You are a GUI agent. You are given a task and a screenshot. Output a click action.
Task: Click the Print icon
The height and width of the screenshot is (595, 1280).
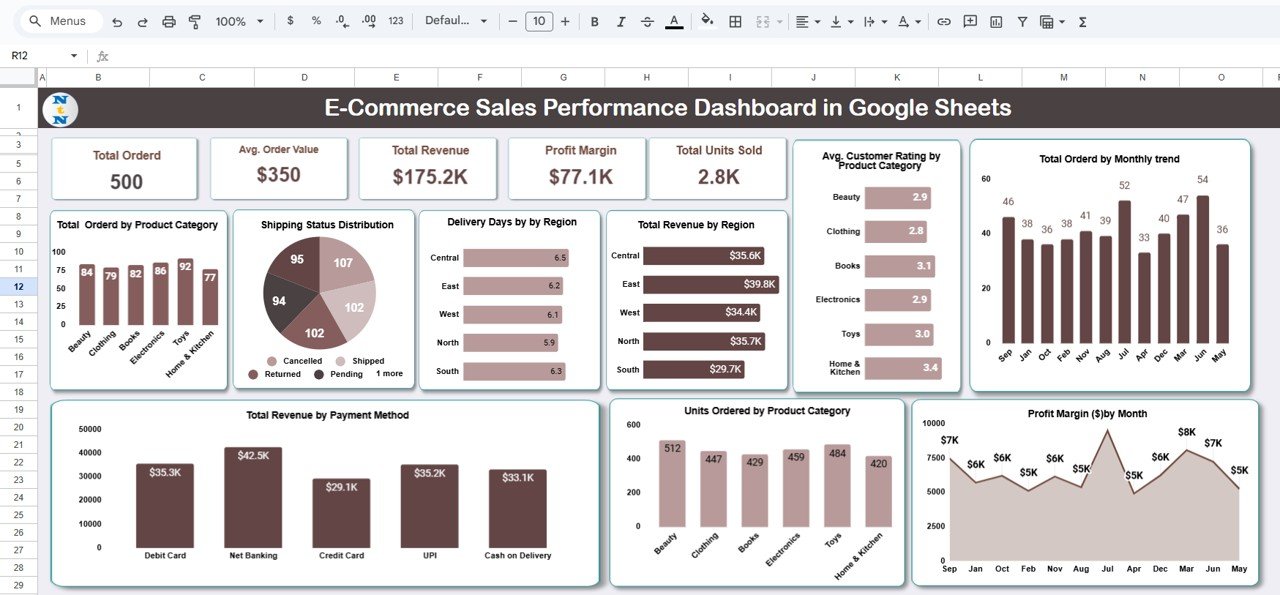click(168, 20)
